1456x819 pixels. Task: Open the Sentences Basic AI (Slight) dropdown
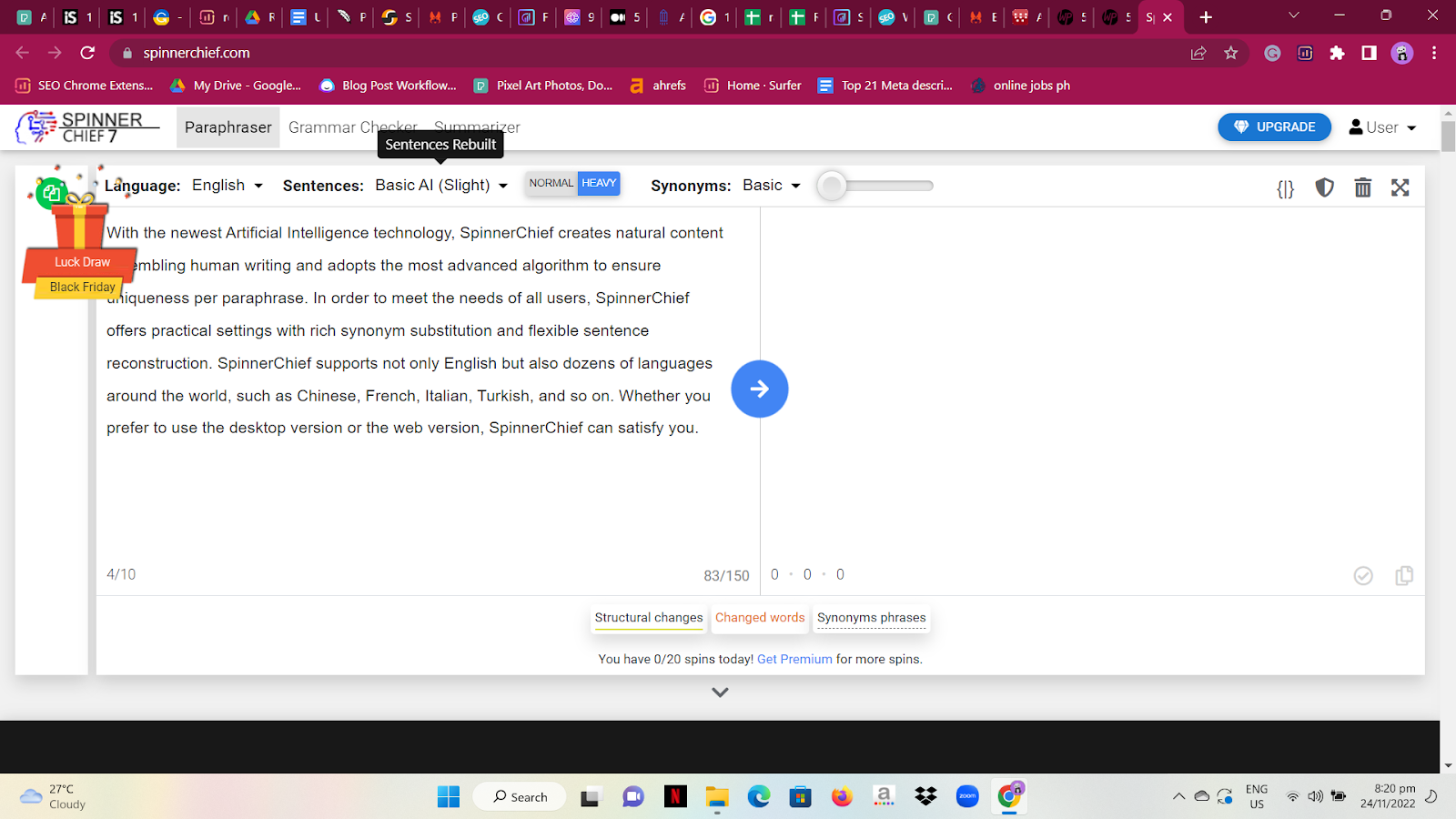coord(441,186)
